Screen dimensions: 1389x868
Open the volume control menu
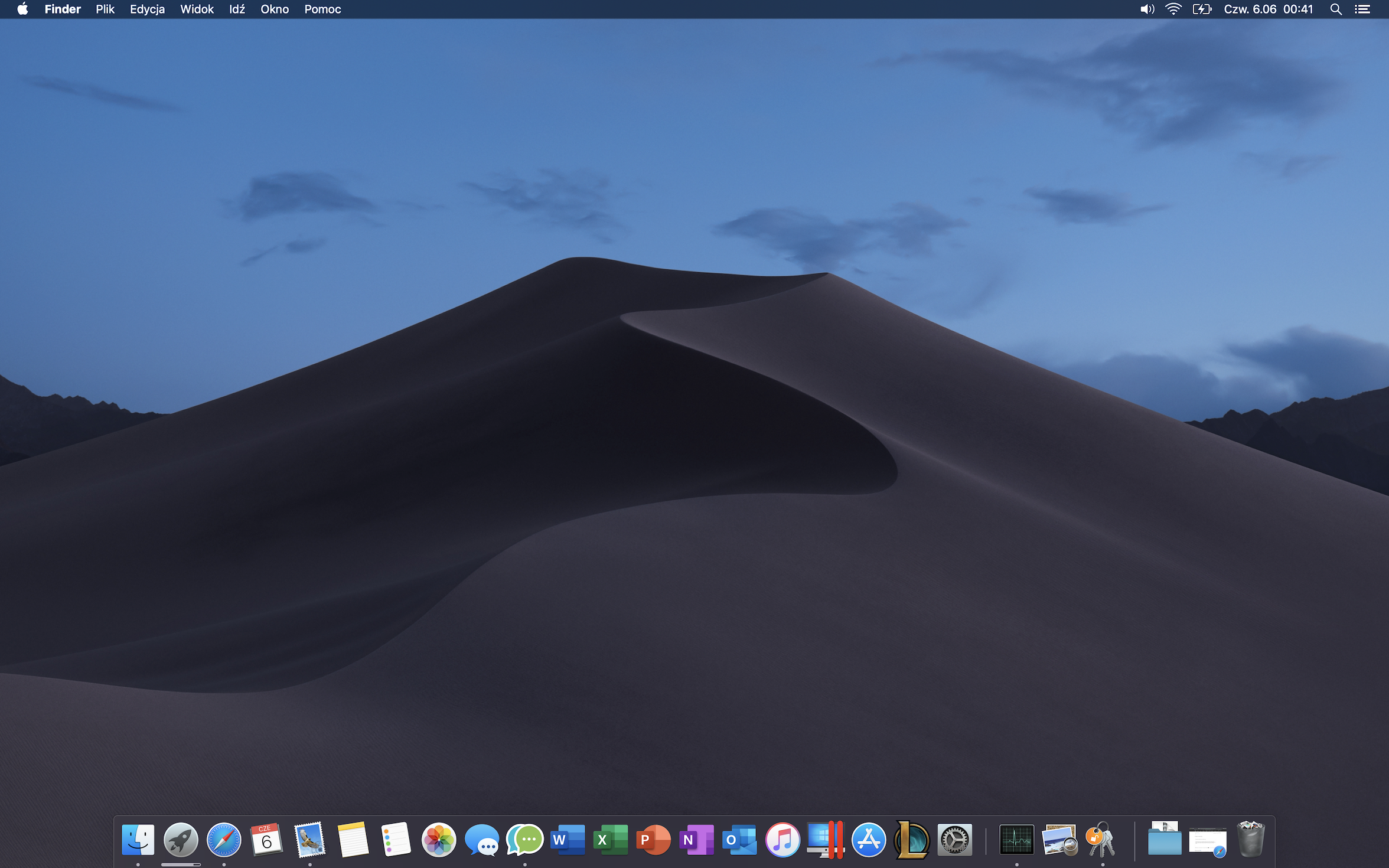coord(1146,9)
